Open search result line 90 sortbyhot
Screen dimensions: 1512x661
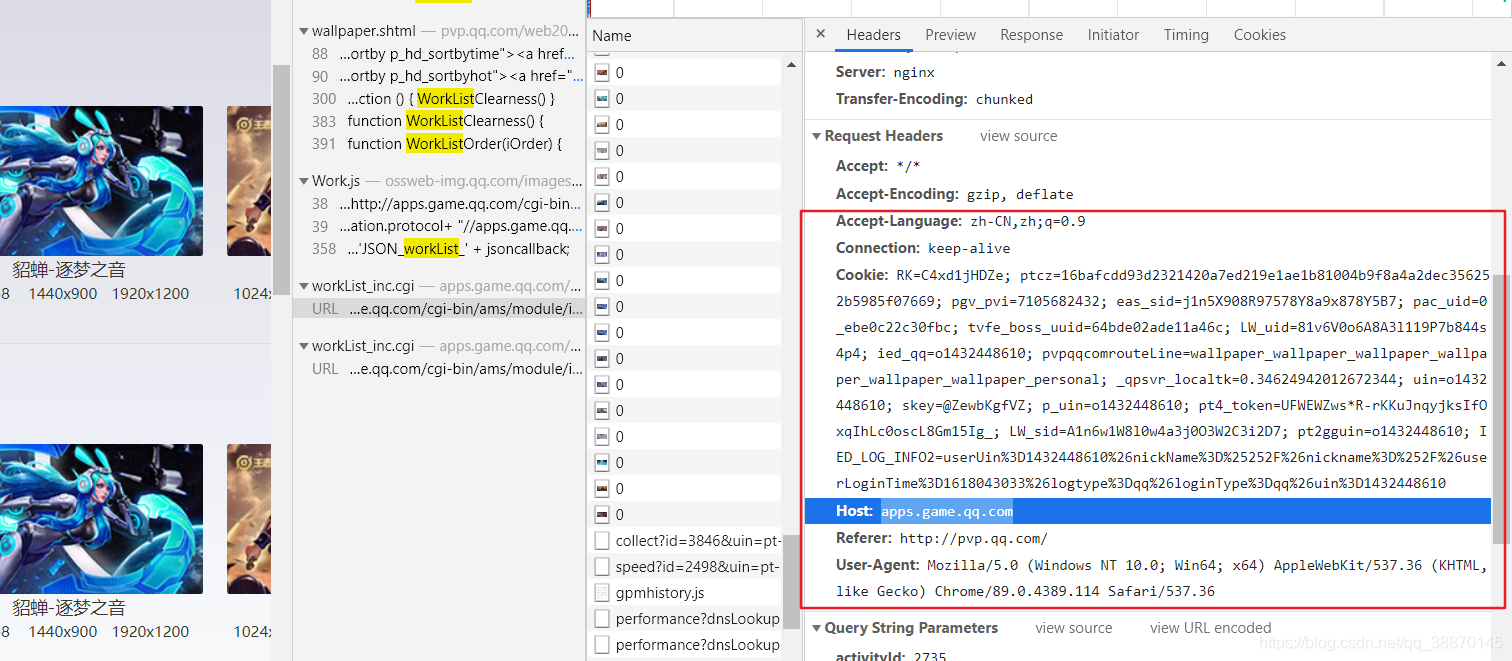439,76
